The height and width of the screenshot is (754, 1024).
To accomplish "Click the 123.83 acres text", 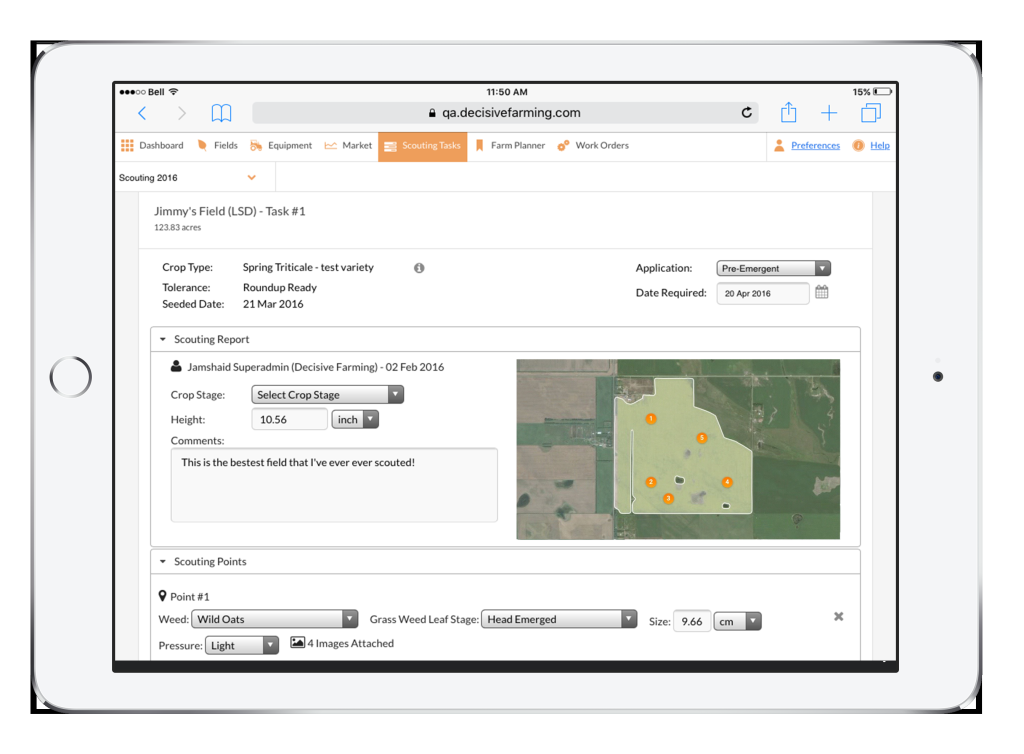I will pyautogui.click(x=178, y=227).
